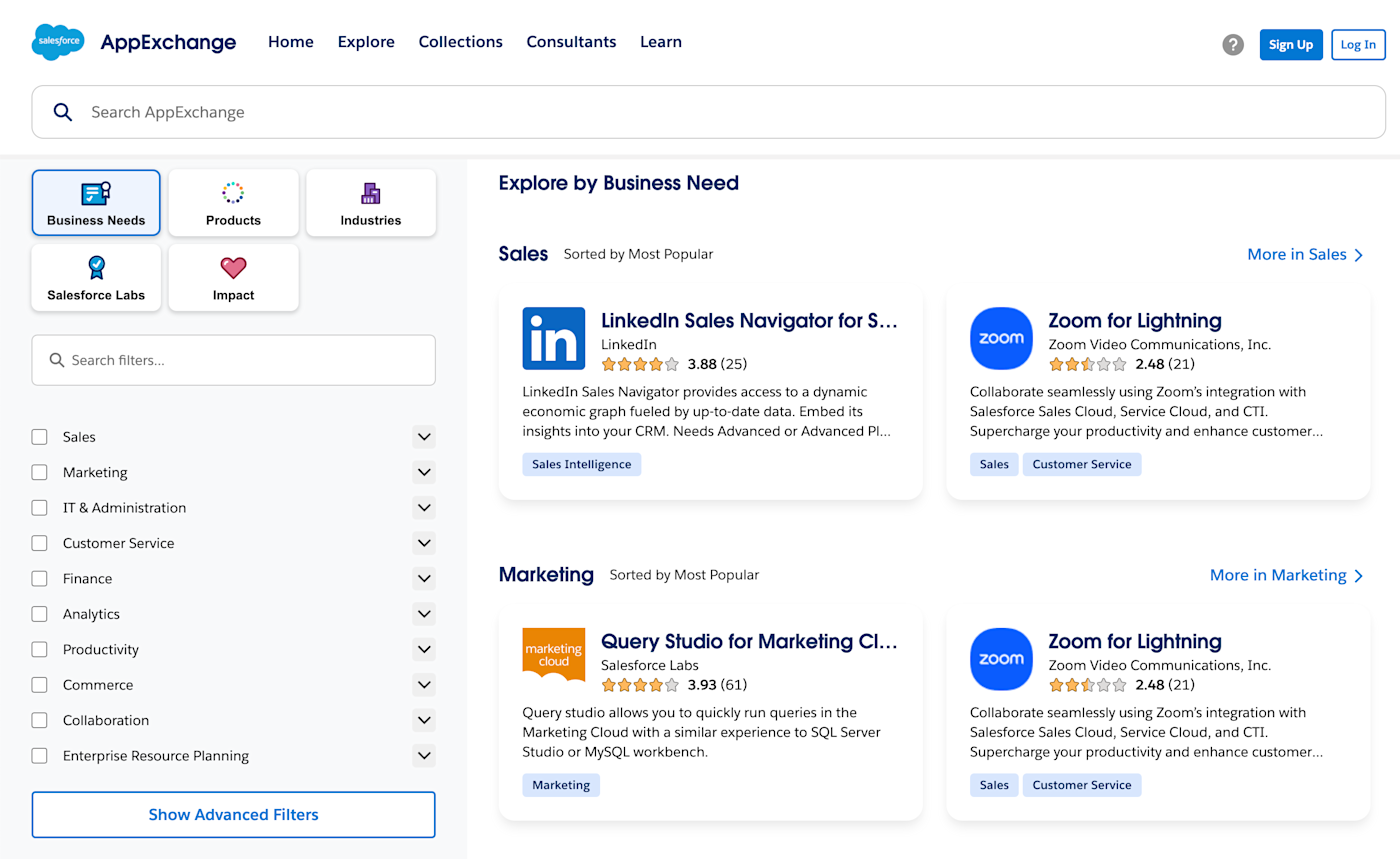Open the Learn nav item
Viewport: 1400px width, 859px height.
661,42
